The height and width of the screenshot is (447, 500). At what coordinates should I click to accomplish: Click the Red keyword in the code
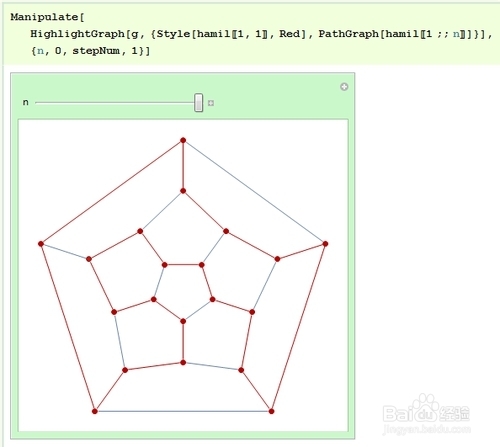coord(289,34)
